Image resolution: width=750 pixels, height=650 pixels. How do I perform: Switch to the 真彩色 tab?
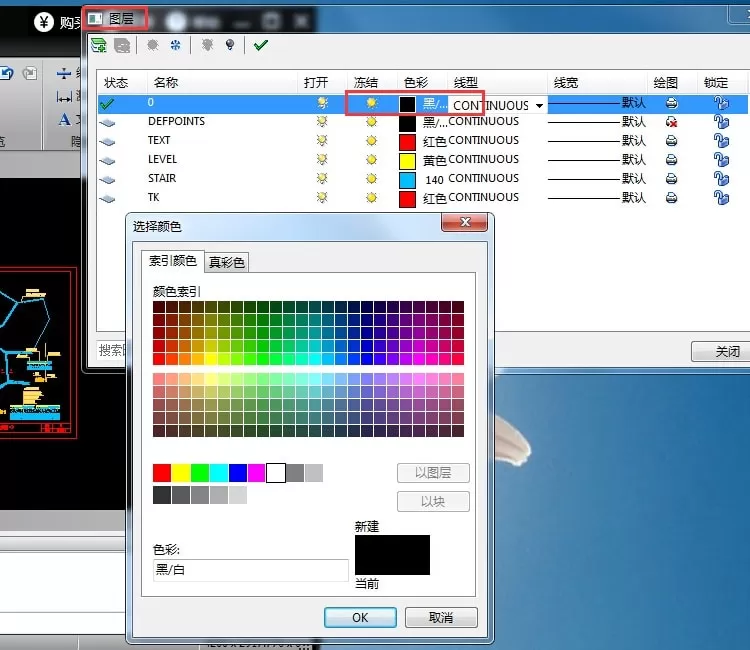(x=227, y=262)
